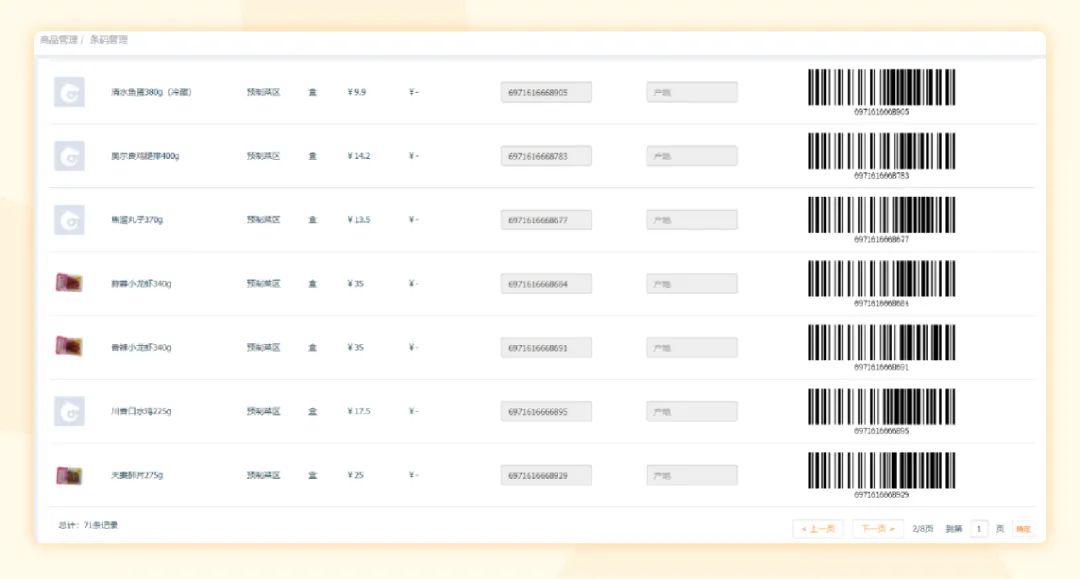
Task: Click the 275g product name
Action: pos(137,476)
